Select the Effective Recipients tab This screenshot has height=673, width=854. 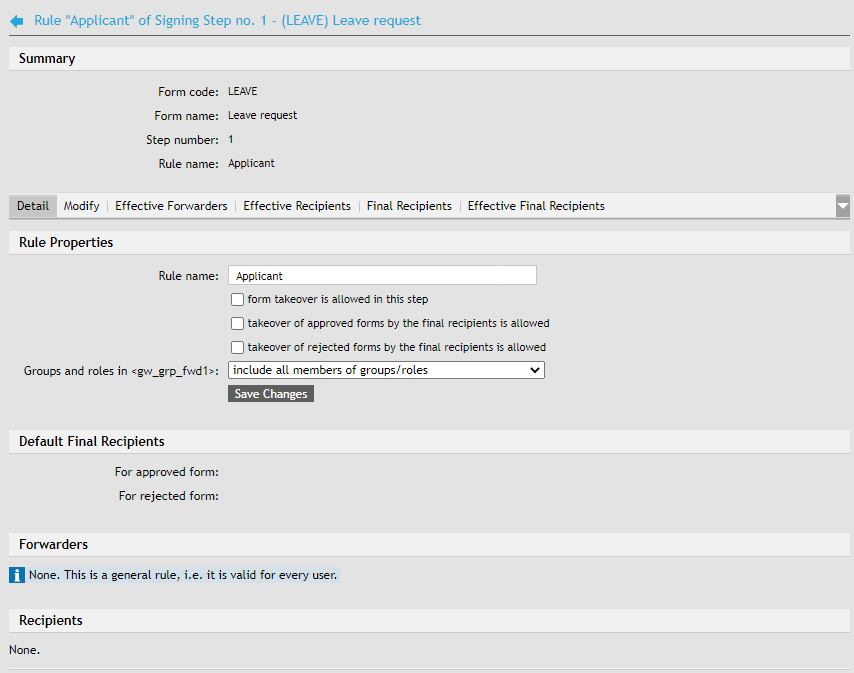297,206
